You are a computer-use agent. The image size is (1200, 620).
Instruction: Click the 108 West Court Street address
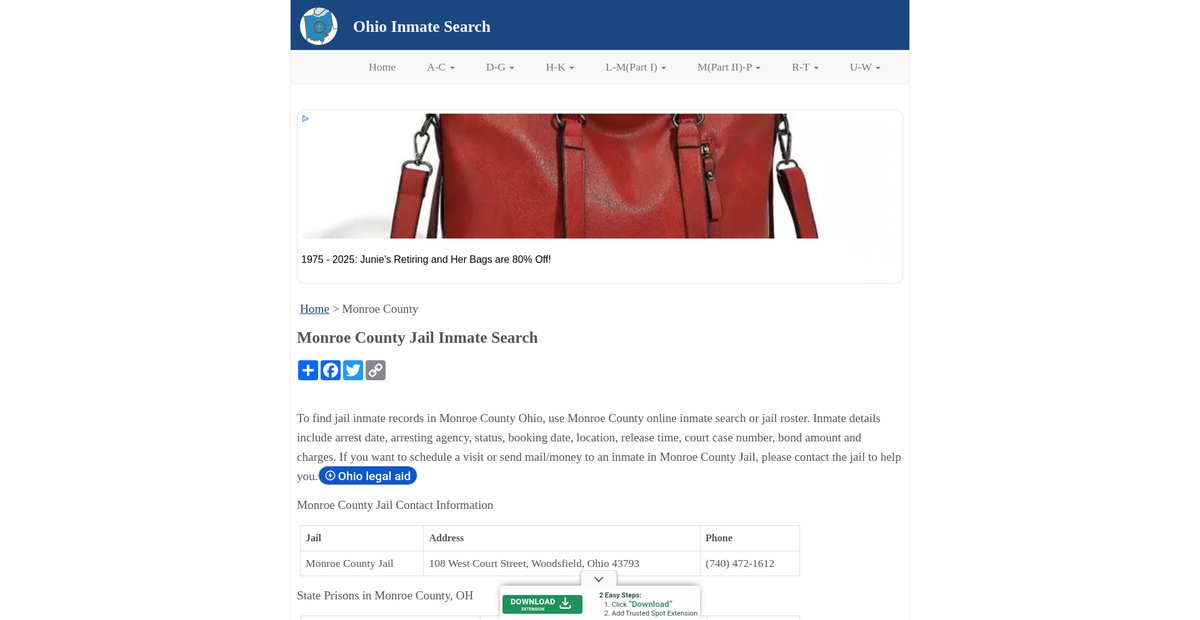tap(534, 563)
